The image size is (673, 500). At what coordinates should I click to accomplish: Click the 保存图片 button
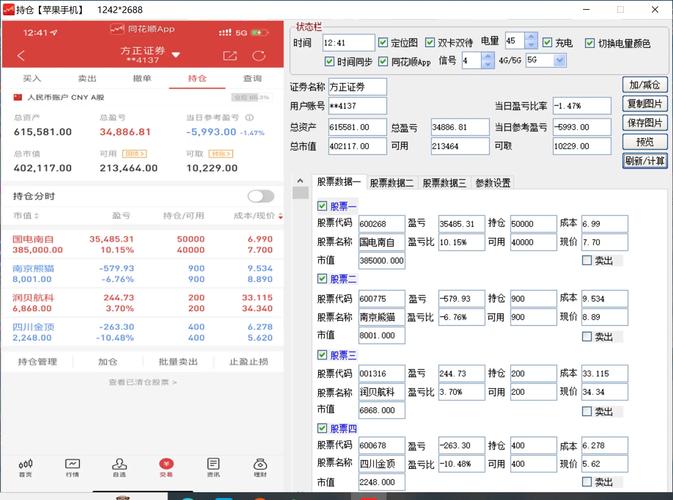645,123
